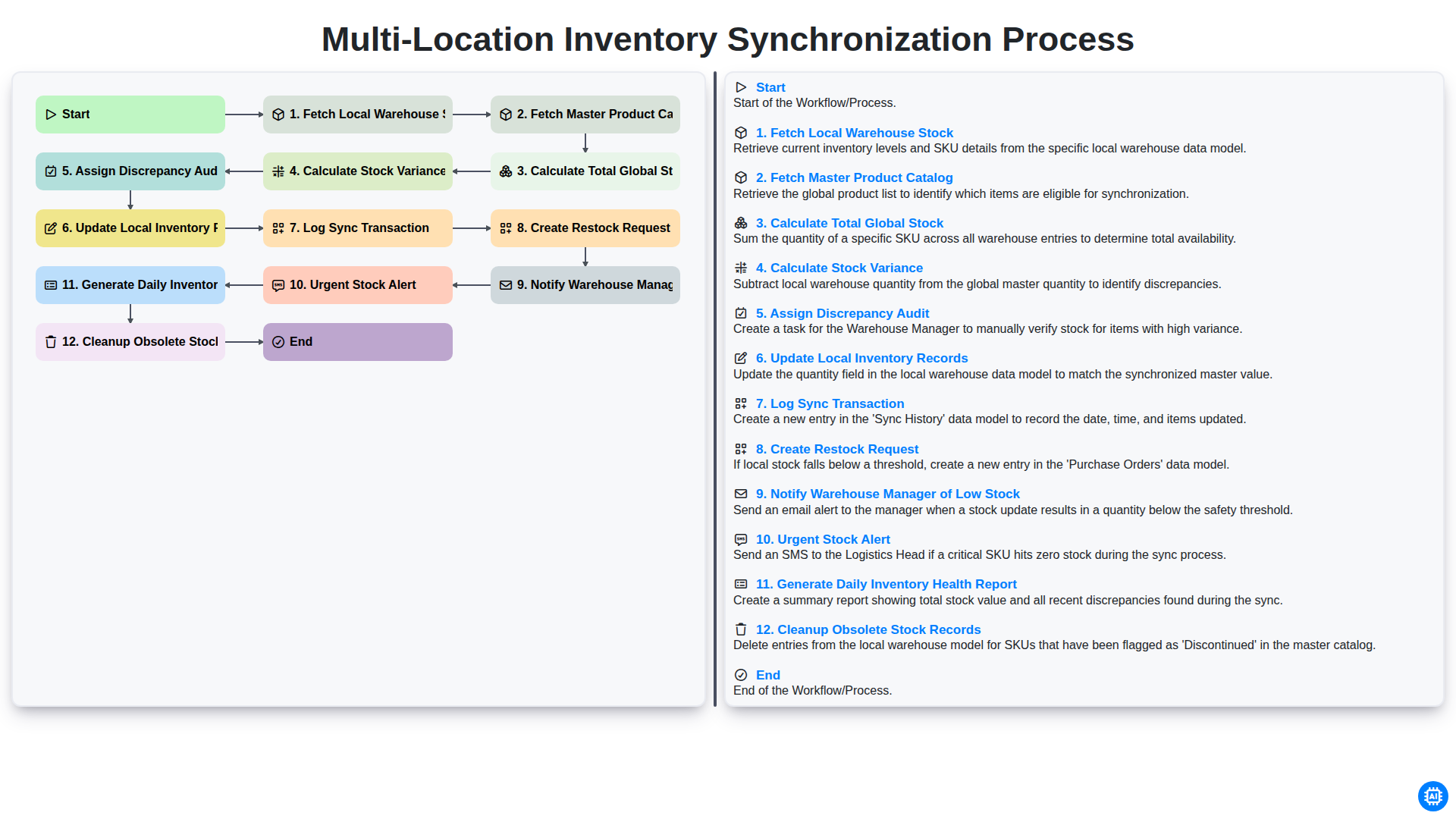Select the purple End node

click(358, 342)
